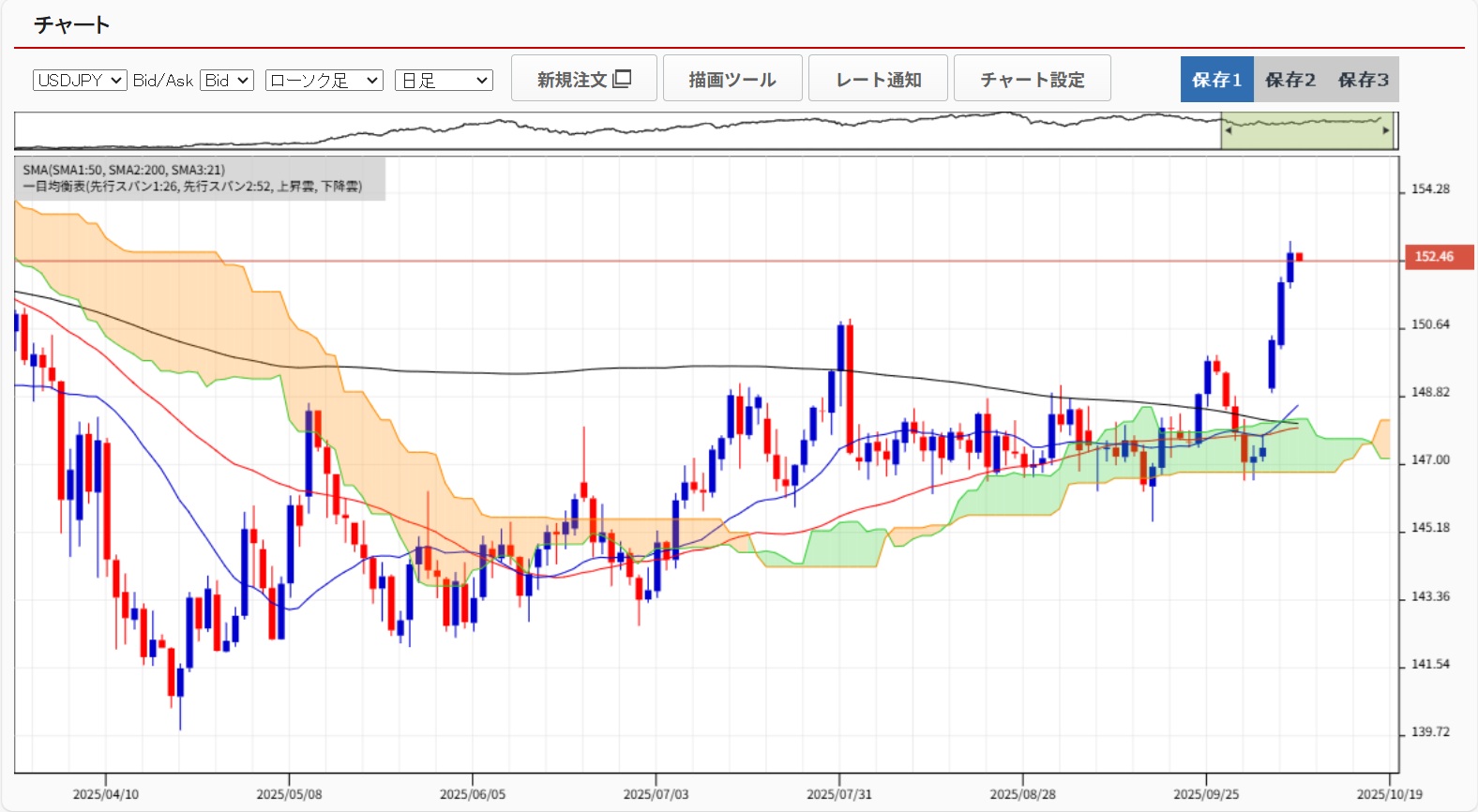1478x812 pixels.
Task: Open the 描画ツール drawing tools
Action: click(x=732, y=79)
